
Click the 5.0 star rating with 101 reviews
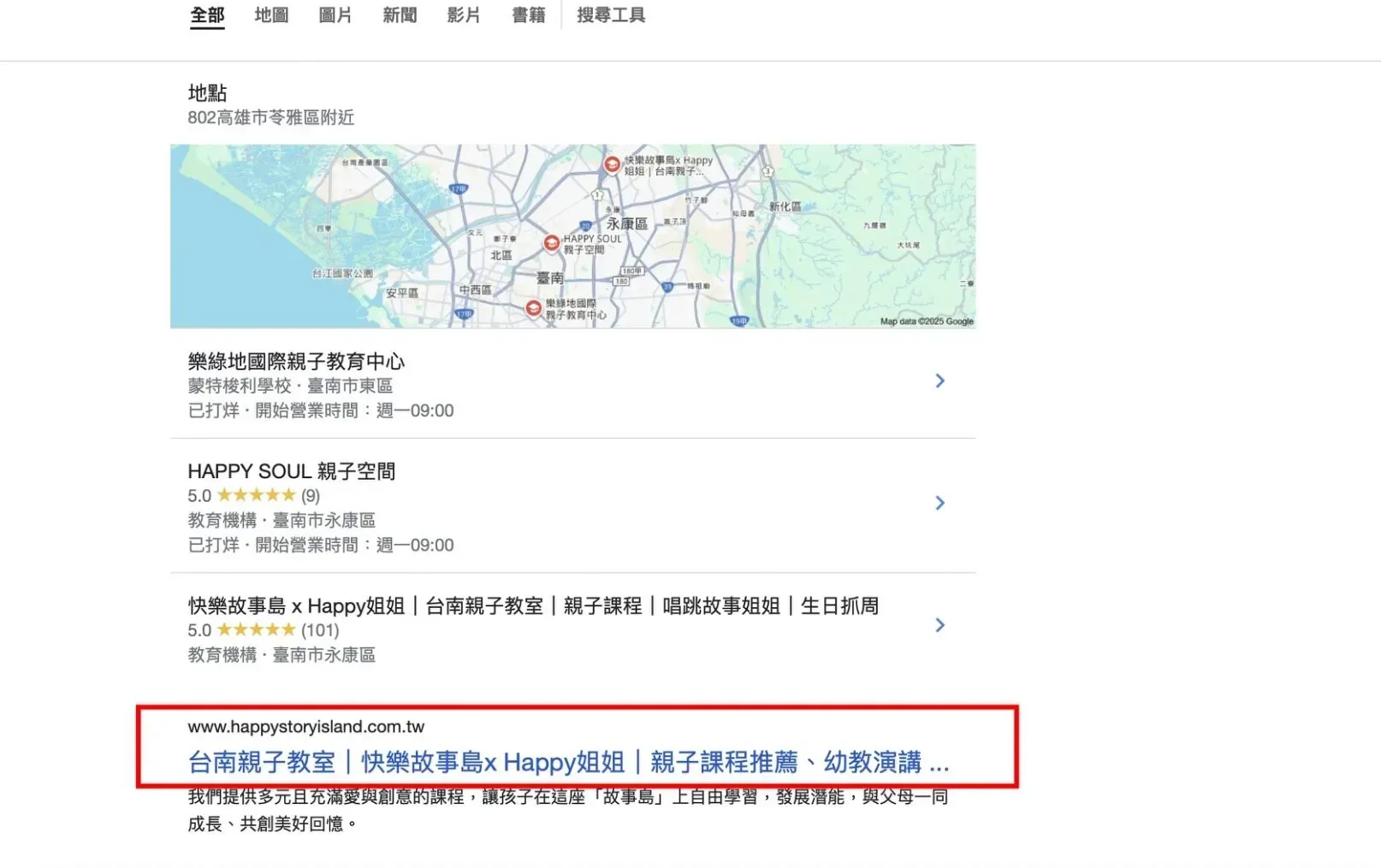(x=264, y=630)
